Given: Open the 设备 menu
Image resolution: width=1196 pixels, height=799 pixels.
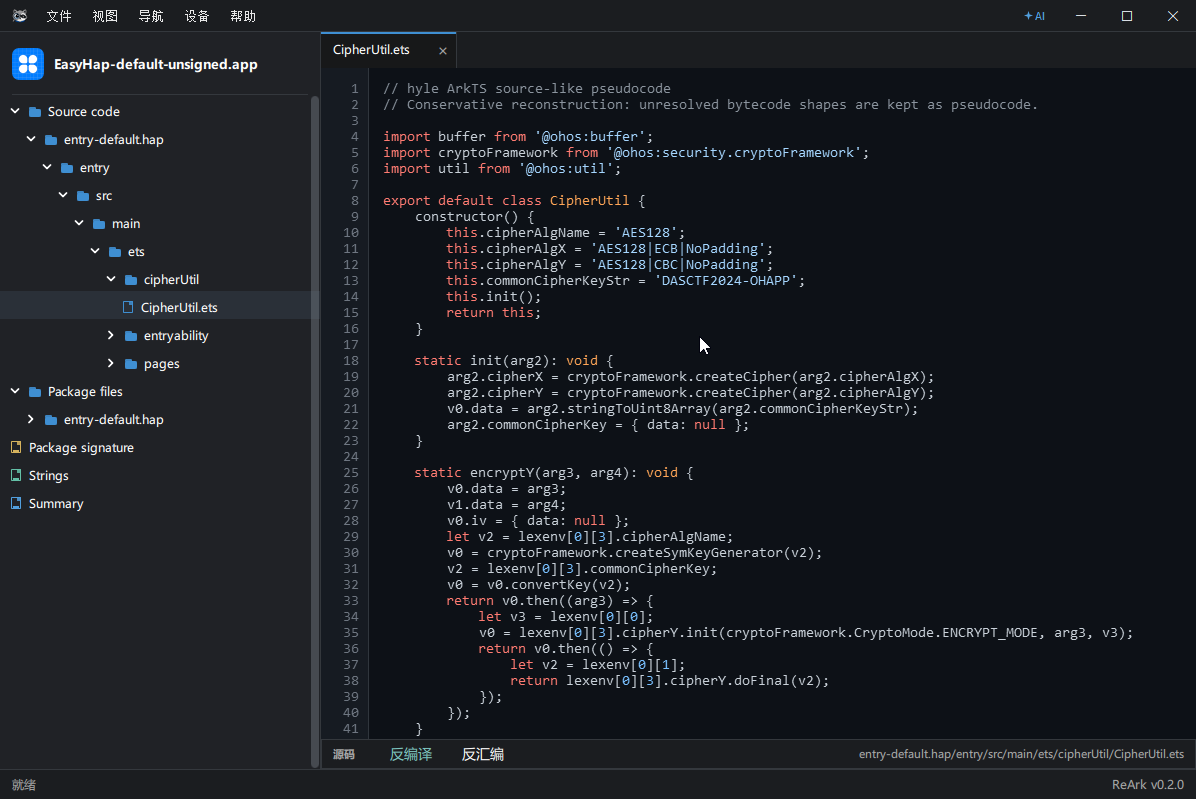Looking at the screenshot, I should [x=197, y=16].
